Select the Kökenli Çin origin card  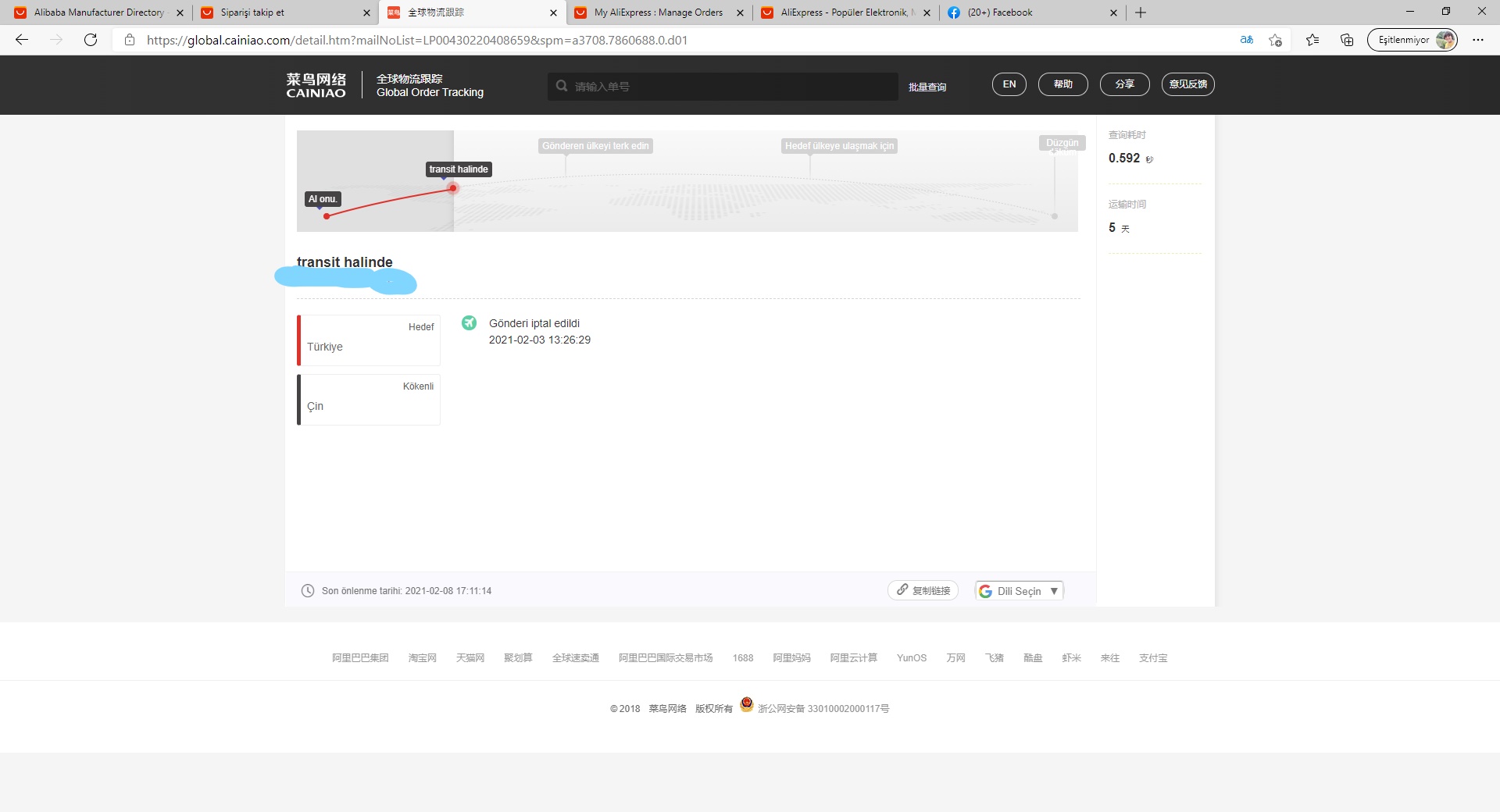click(369, 400)
